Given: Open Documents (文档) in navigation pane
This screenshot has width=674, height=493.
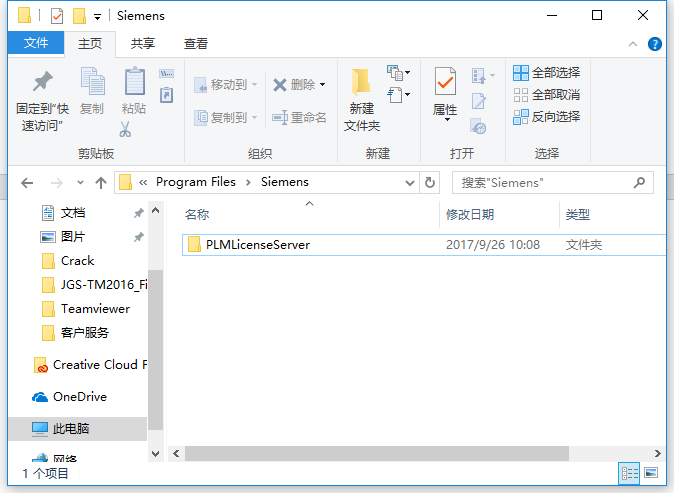Looking at the screenshot, I should 73,213.
